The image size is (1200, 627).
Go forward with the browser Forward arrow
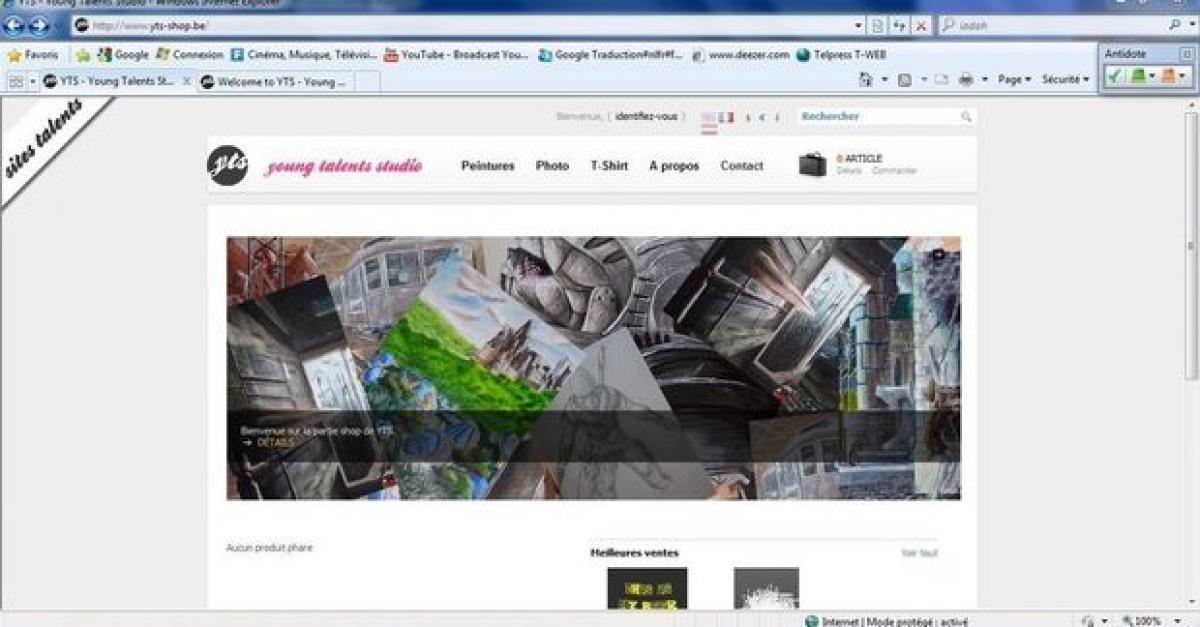(x=38, y=26)
